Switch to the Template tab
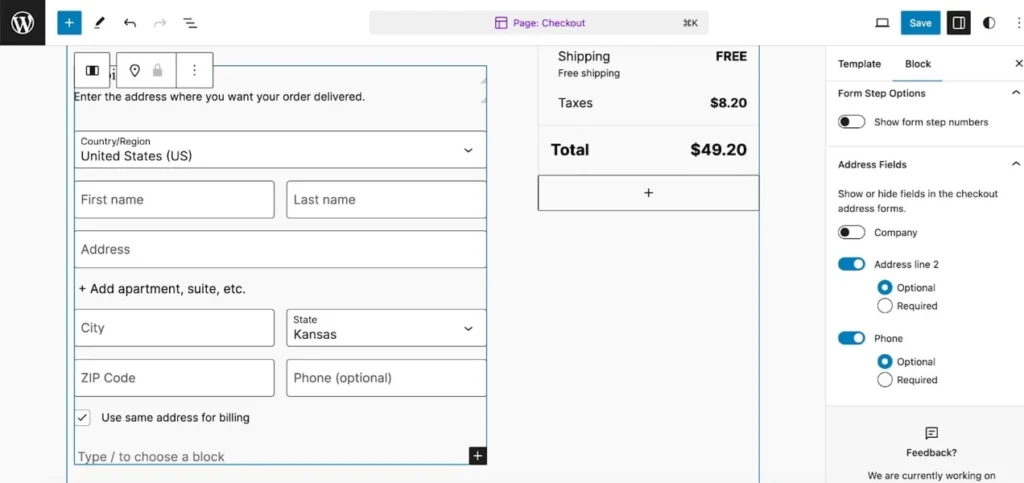 coord(859,64)
